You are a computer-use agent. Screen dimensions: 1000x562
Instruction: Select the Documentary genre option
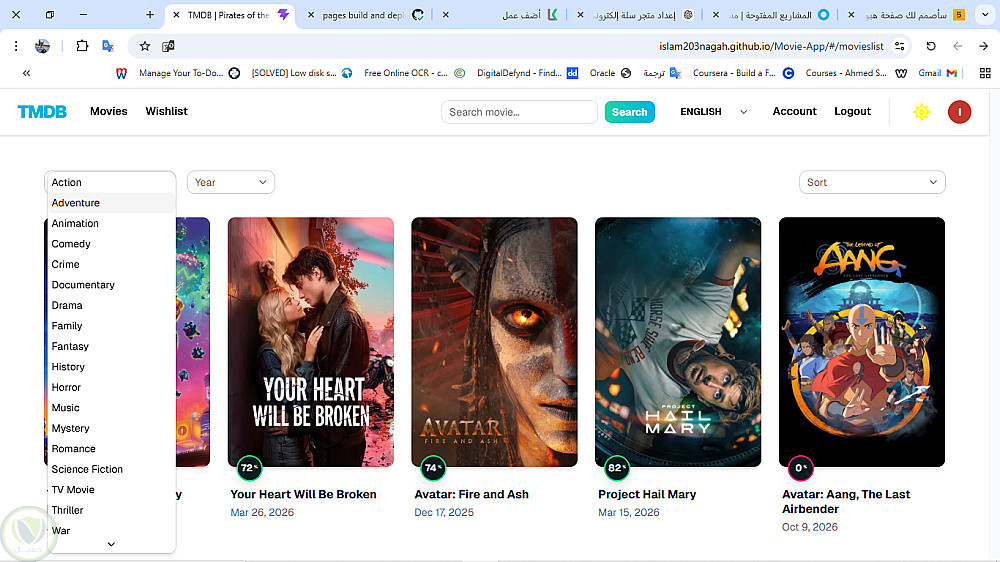tap(111, 285)
